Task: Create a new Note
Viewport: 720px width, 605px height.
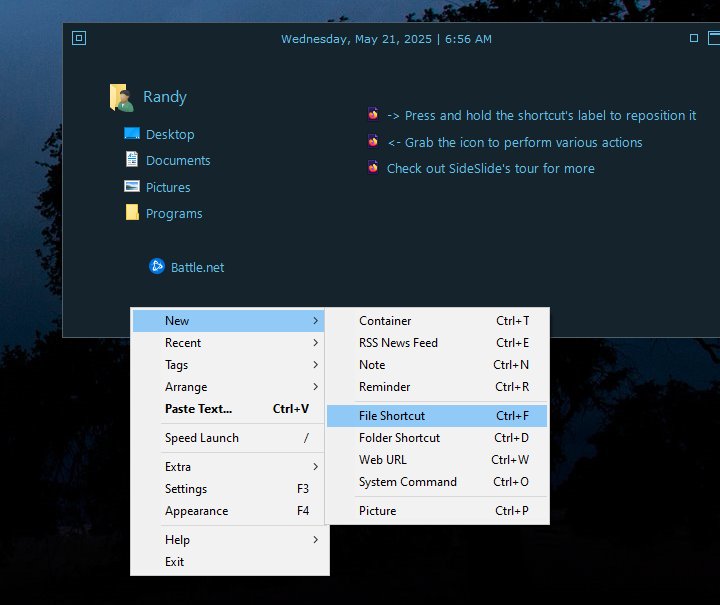Action: click(437, 365)
